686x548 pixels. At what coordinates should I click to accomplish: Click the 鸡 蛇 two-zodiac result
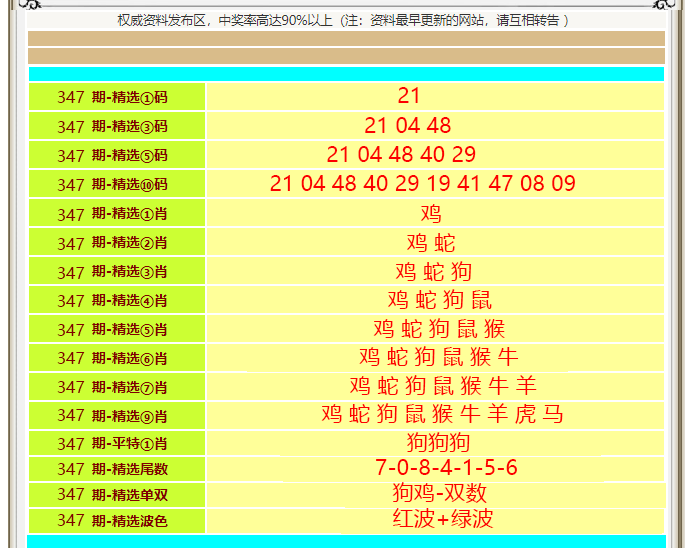pos(431,243)
